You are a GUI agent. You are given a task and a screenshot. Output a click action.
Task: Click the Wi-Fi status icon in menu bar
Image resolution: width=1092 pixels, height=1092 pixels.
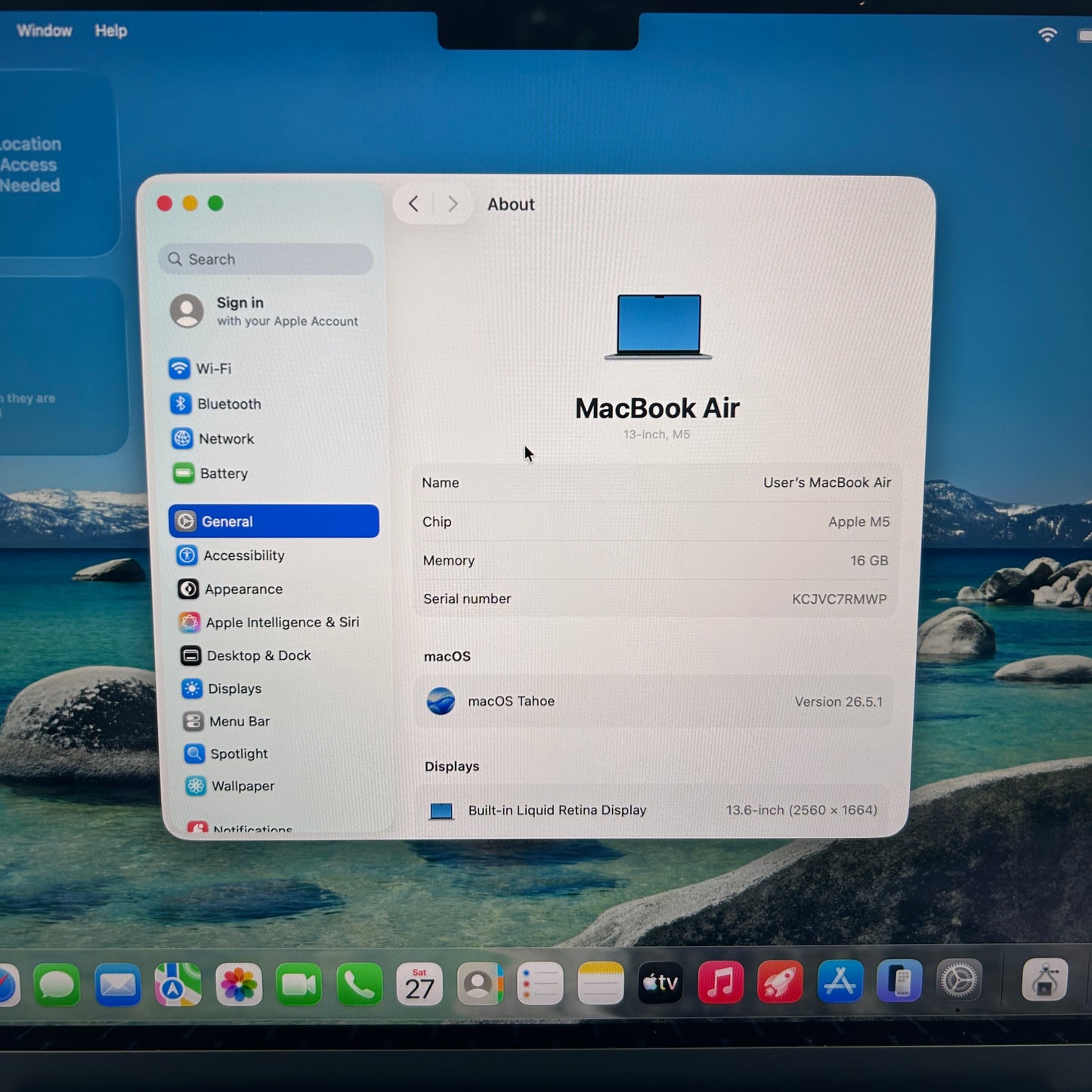[x=1047, y=34]
